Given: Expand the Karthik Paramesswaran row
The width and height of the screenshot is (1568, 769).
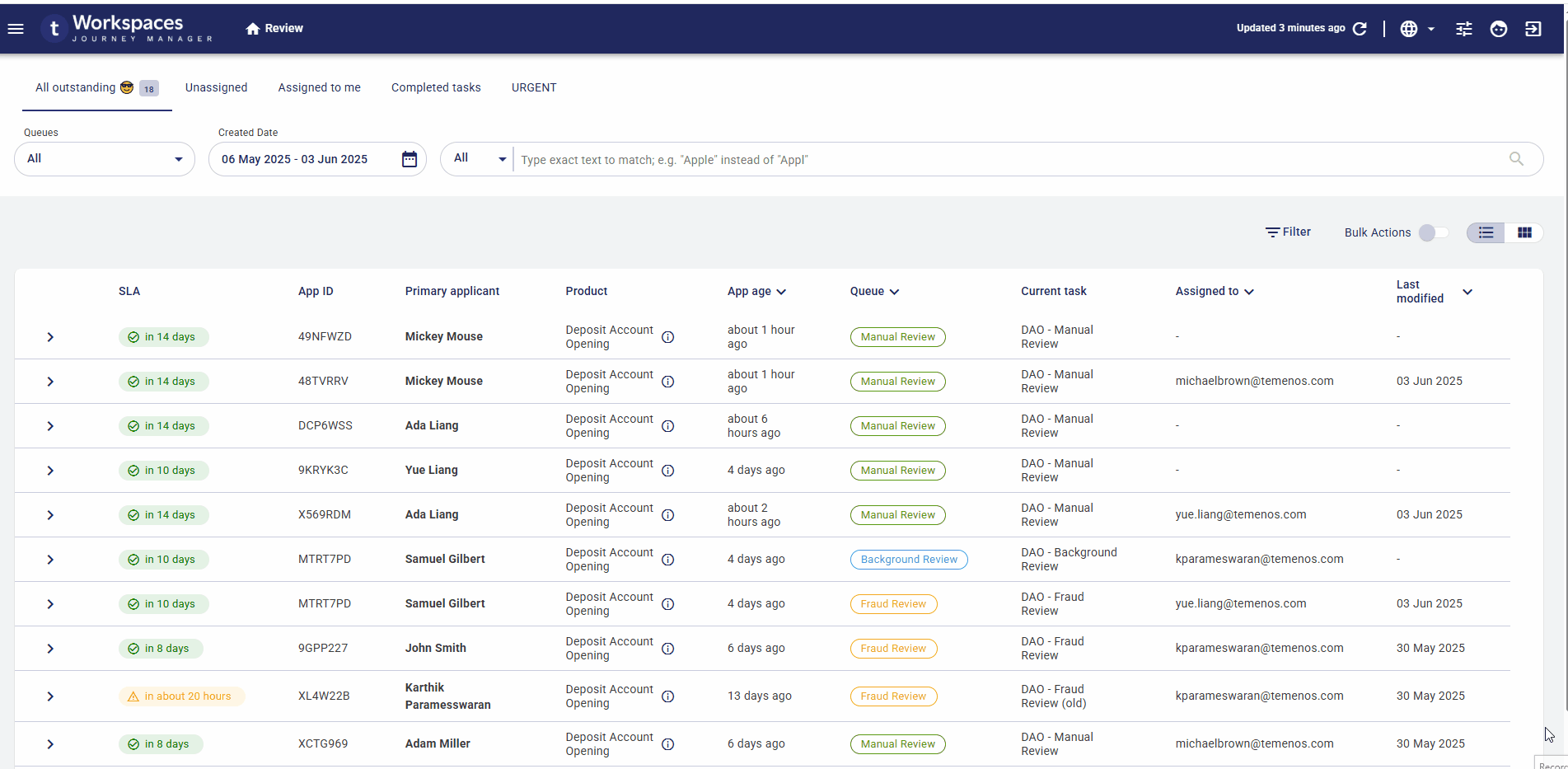Looking at the screenshot, I should point(50,696).
